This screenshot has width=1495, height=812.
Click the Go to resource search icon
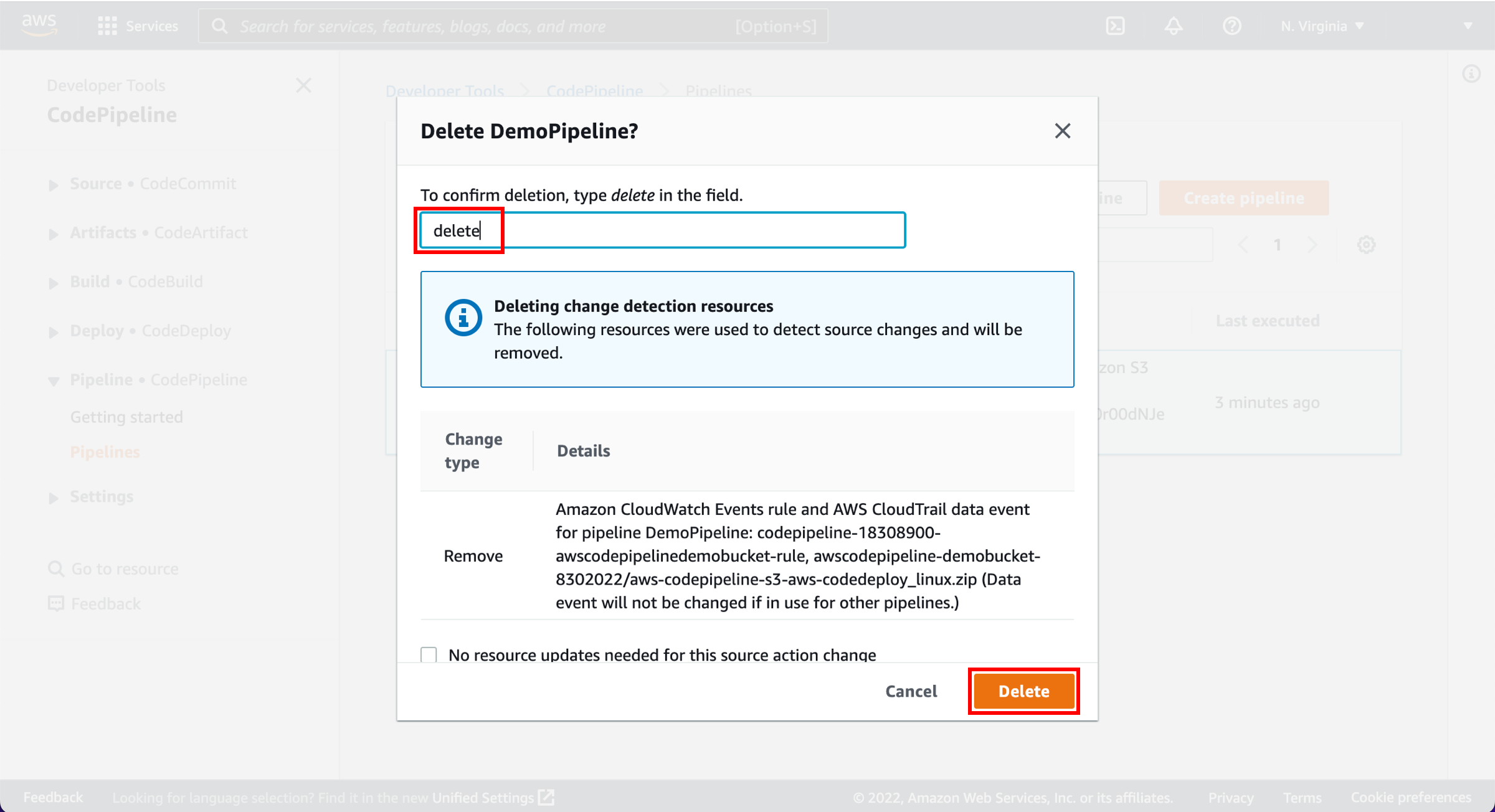56,569
